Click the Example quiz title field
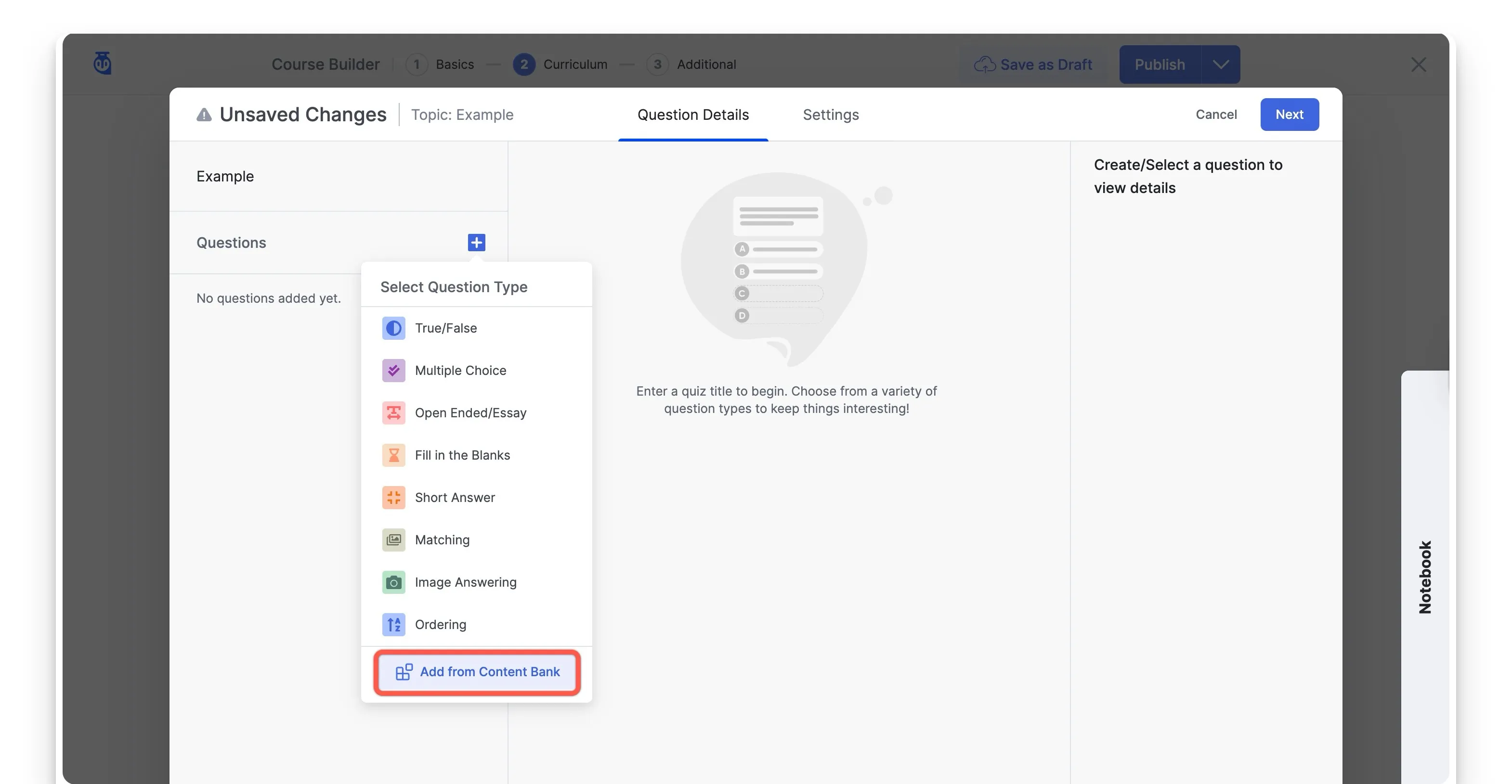Image resolution: width=1512 pixels, height=784 pixels. point(339,176)
